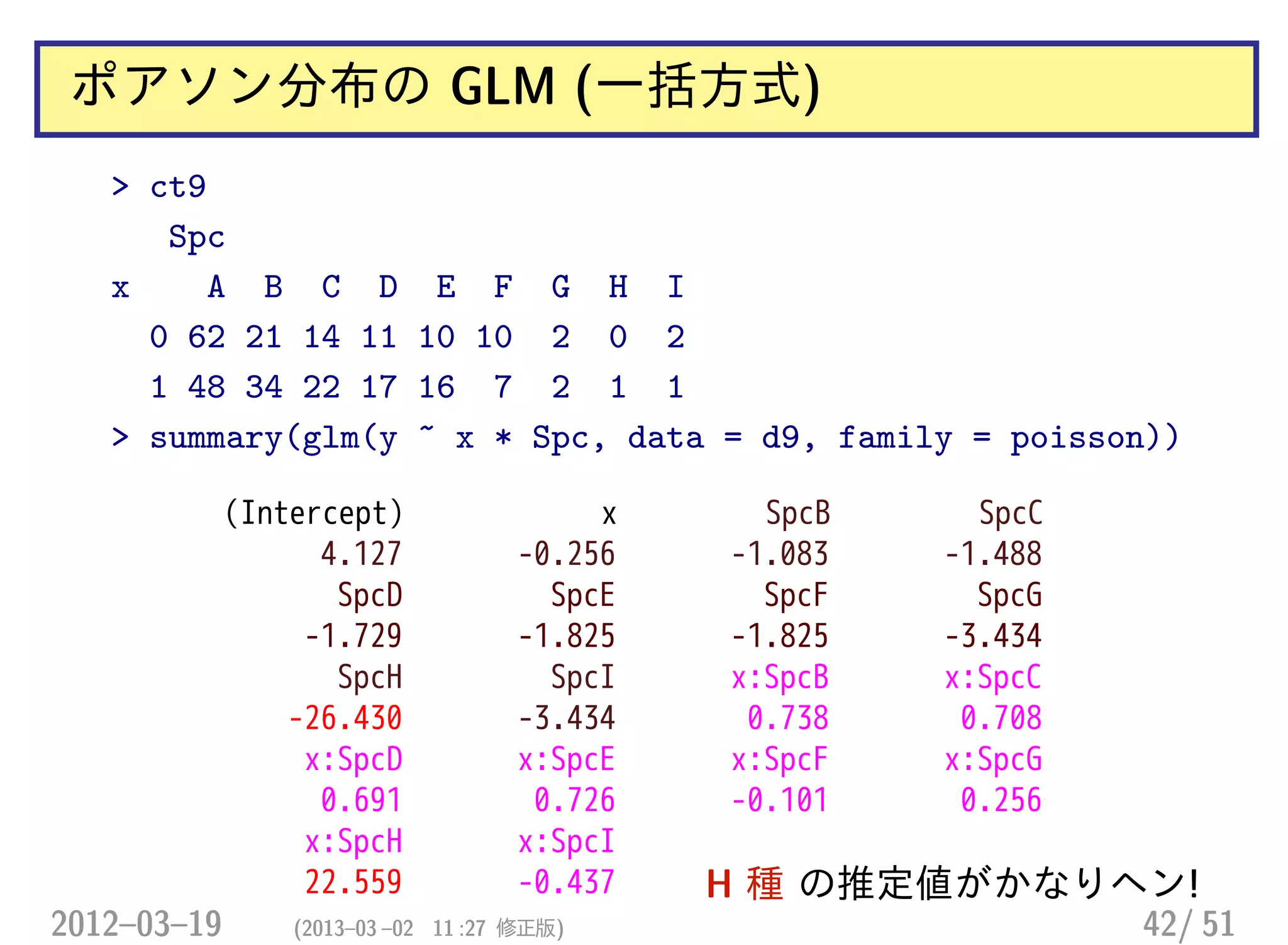Image resolution: width=1288 pixels, height=945 pixels.
Task: Click the 'SpcH' coefficient label
Action: click(x=370, y=678)
